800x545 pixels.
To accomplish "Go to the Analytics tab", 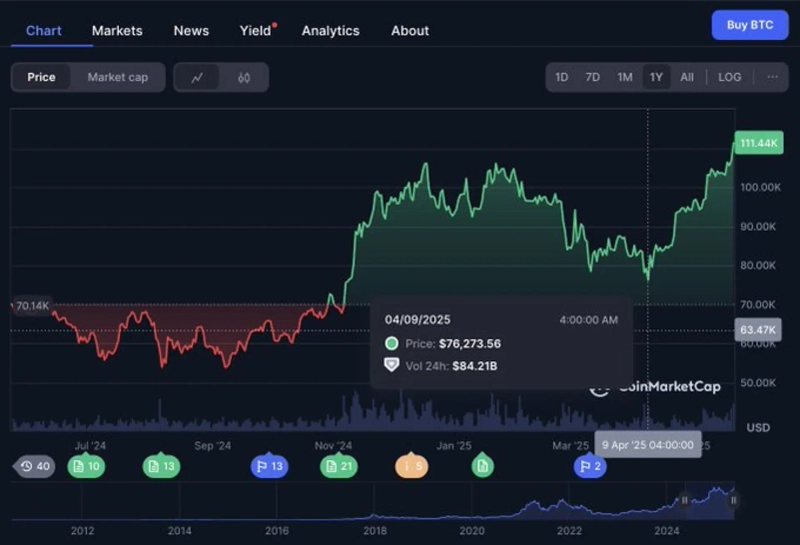I will [x=330, y=31].
